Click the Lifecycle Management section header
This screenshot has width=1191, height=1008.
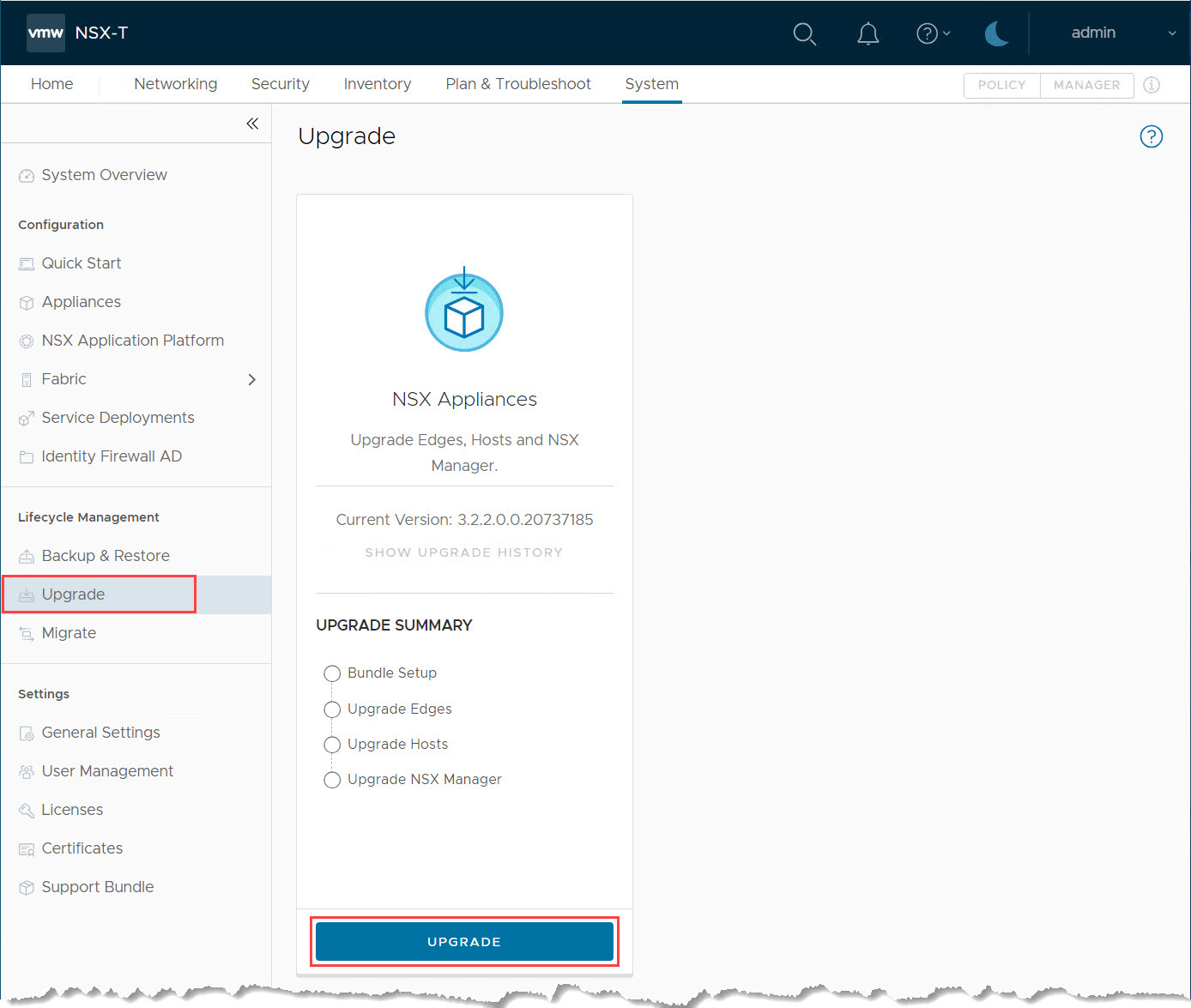(88, 517)
